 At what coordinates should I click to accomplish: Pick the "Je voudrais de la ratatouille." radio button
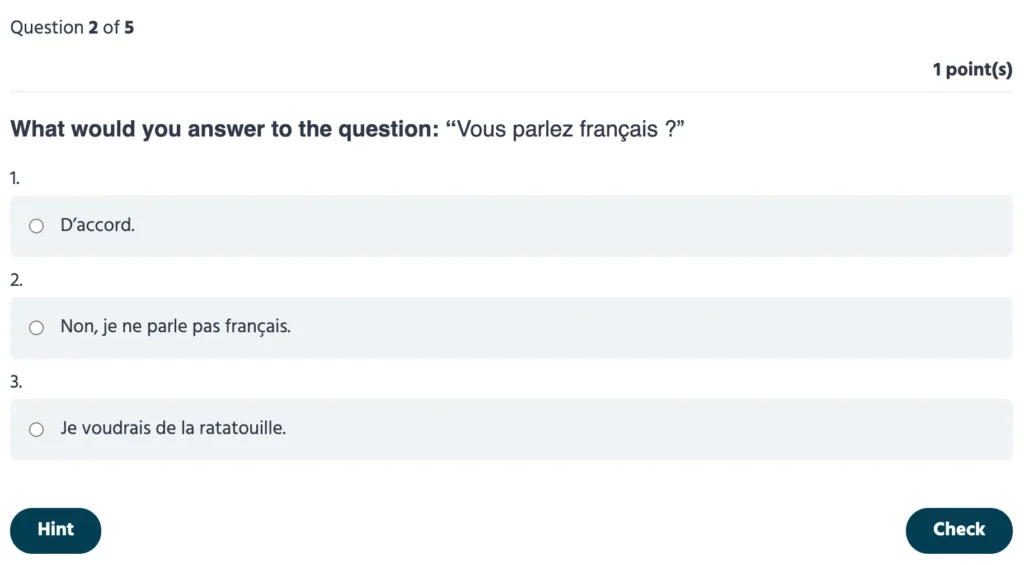pyautogui.click(x=37, y=430)
